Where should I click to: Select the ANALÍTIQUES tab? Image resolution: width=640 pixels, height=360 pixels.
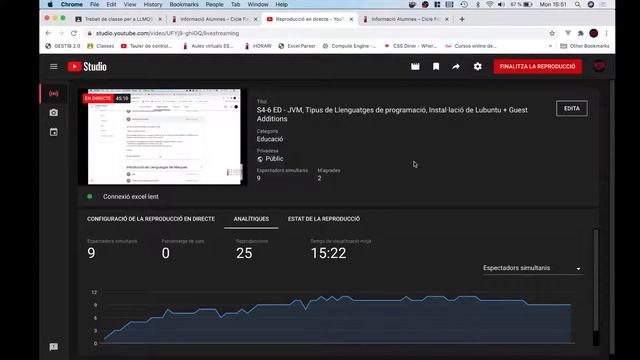click(251, 219)
